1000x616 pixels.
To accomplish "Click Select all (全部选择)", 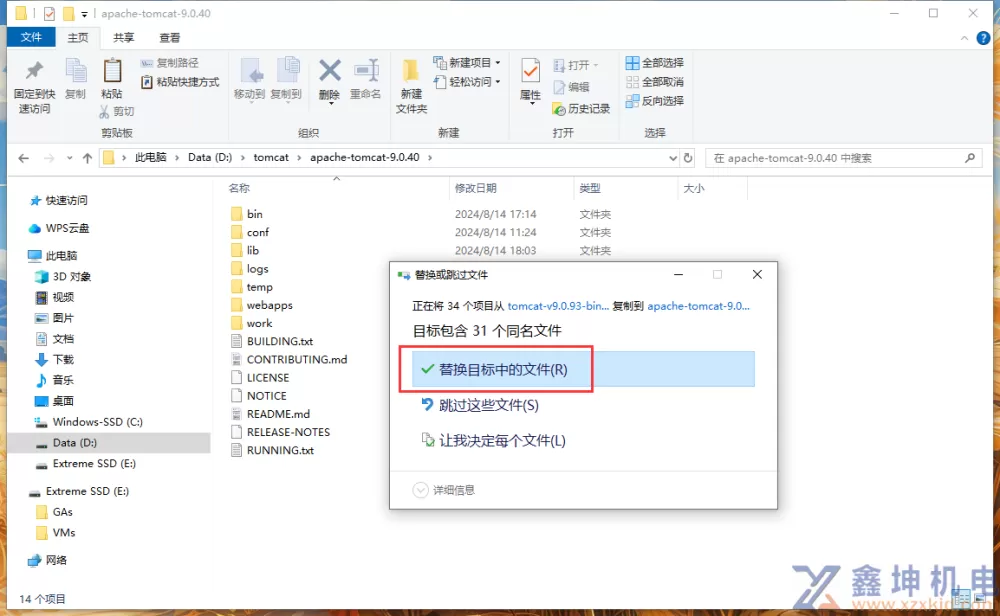I will pos(655,62).
